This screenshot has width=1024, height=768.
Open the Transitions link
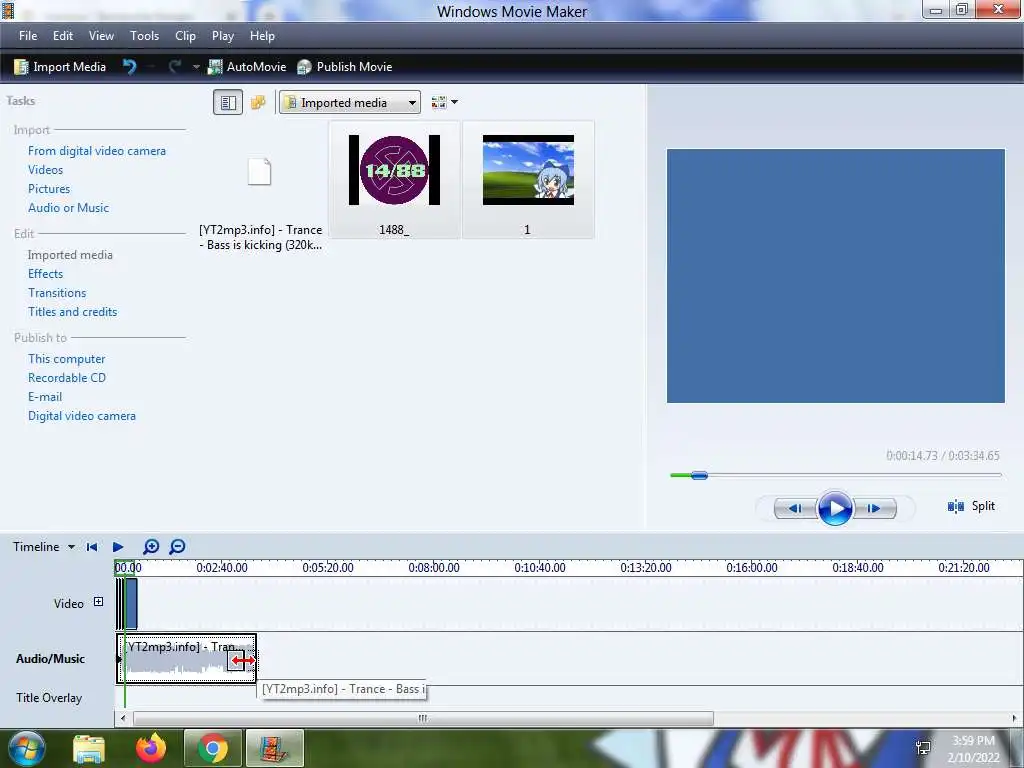click(x=57, y=293)
